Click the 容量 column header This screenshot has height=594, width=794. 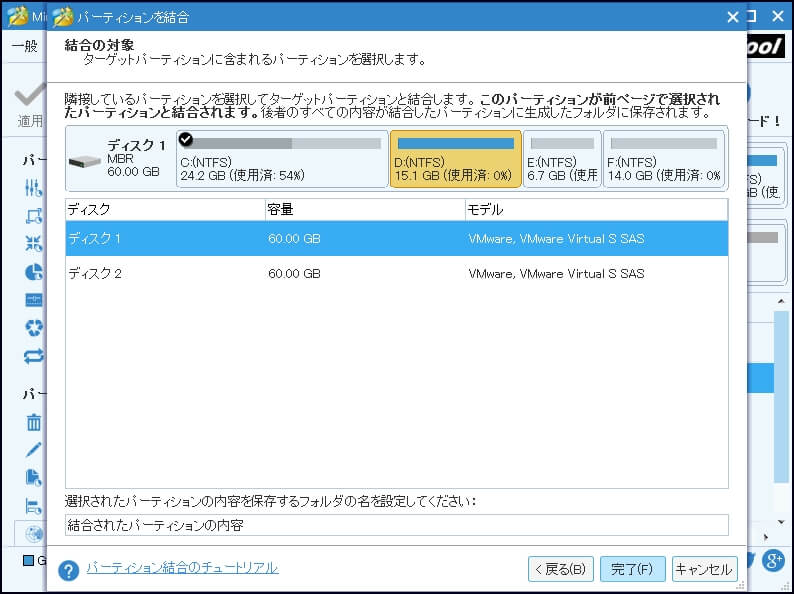[x=364, y=210]
